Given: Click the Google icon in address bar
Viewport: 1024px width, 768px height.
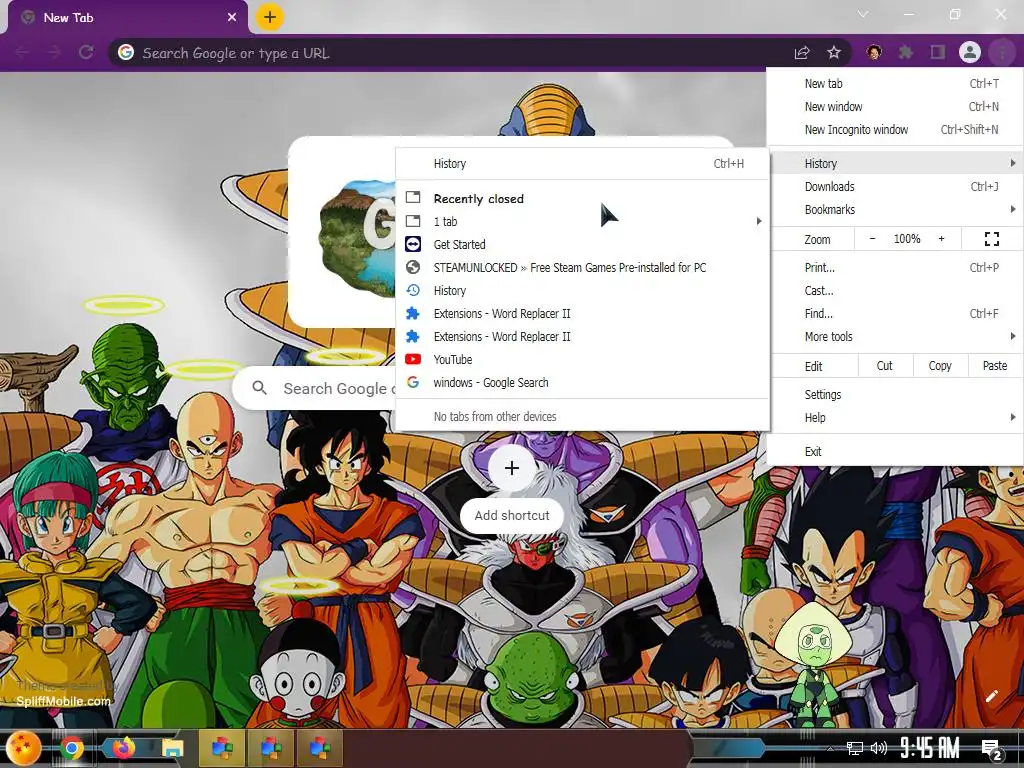Looking at the screenshot, I should click(126, 52).
